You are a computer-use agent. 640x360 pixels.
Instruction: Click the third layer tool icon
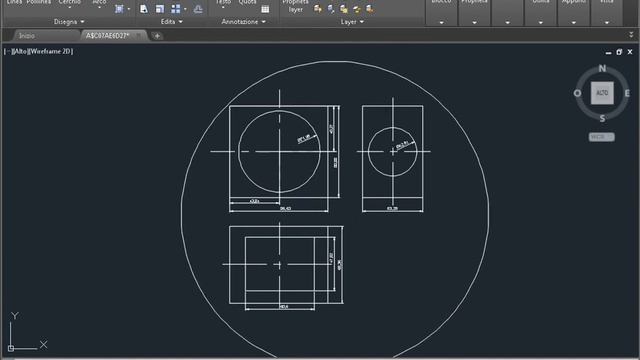pyautogui.click(x=344, y=9)
